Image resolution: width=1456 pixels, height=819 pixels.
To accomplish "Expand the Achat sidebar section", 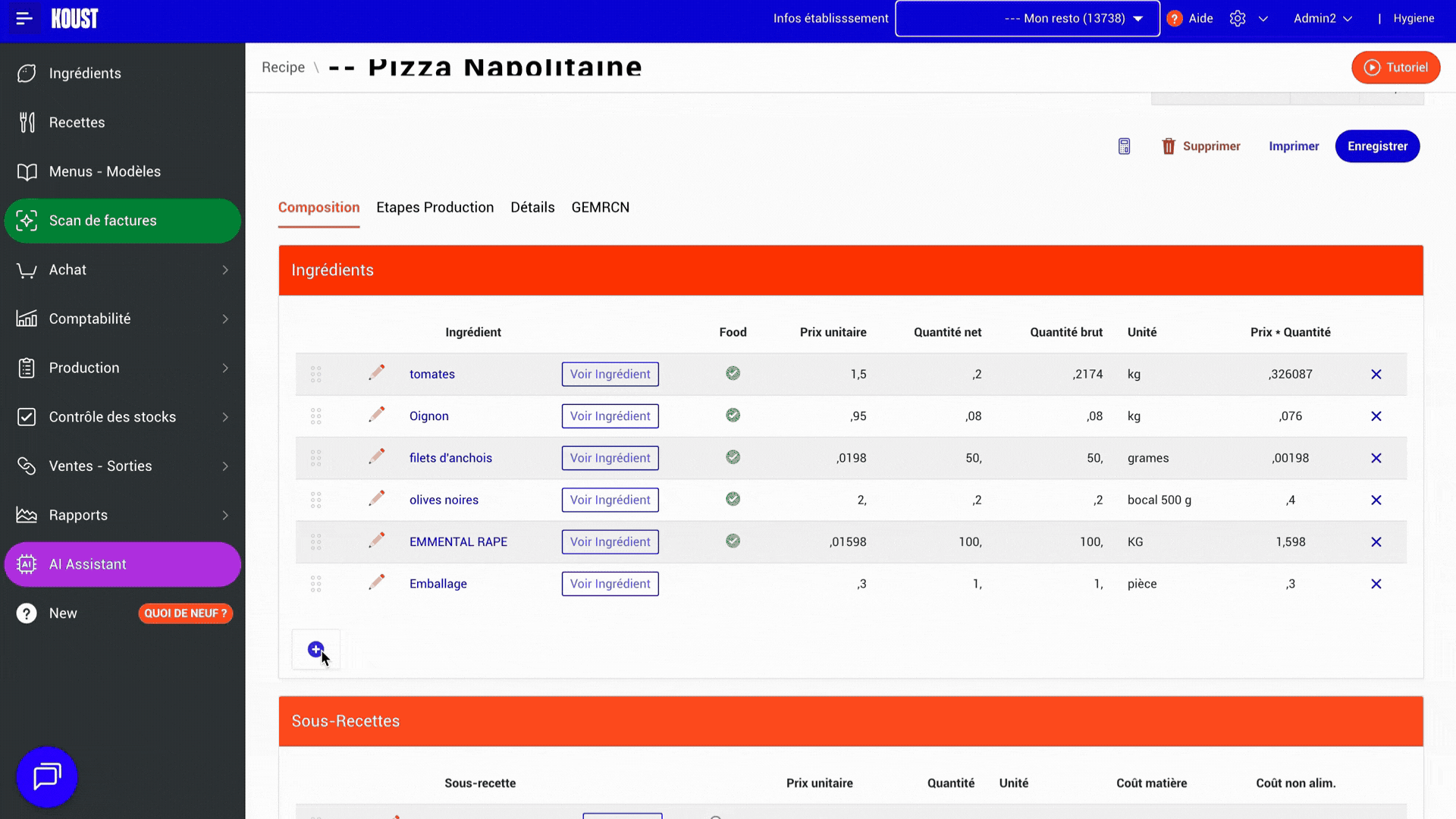I will tap(67, 269).
